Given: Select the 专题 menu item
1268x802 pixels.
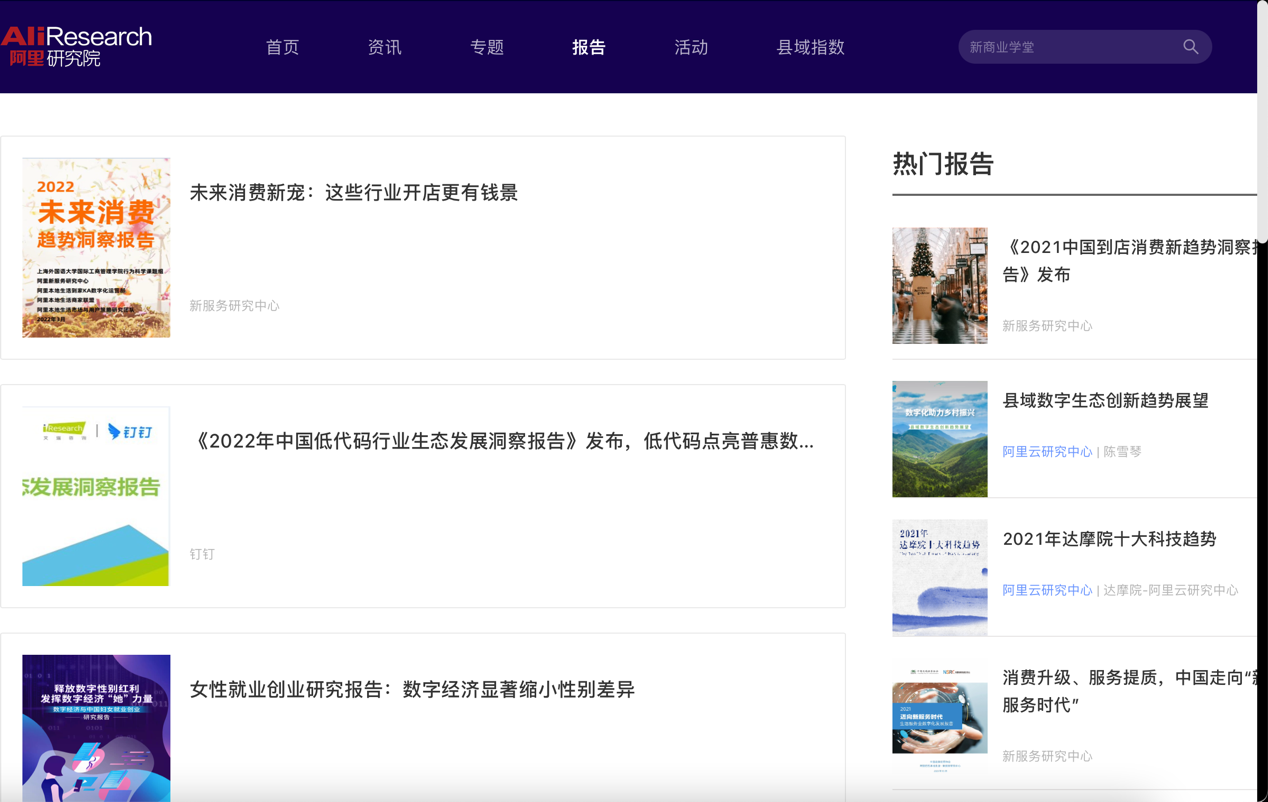Looking at the screenshot, I should point(487,47).
